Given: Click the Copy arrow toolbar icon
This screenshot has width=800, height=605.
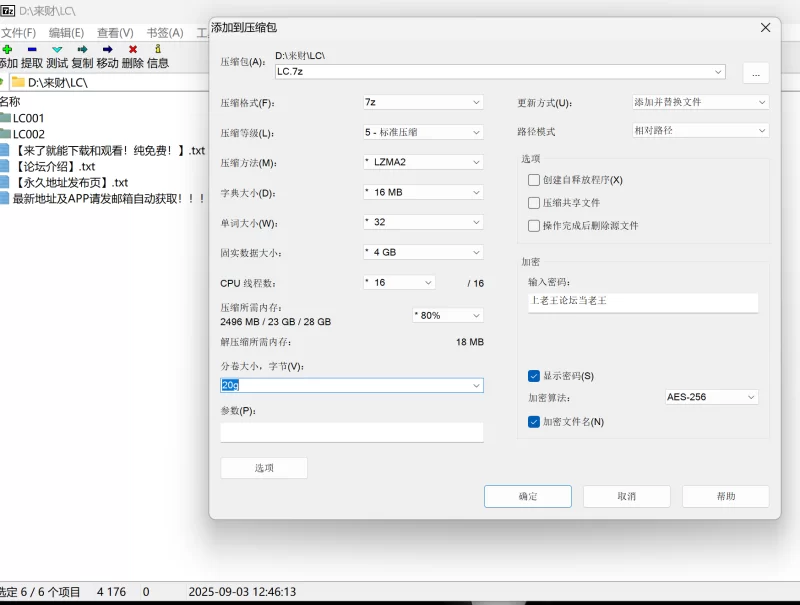Looking at the screenshot, I should click(82, 49).
